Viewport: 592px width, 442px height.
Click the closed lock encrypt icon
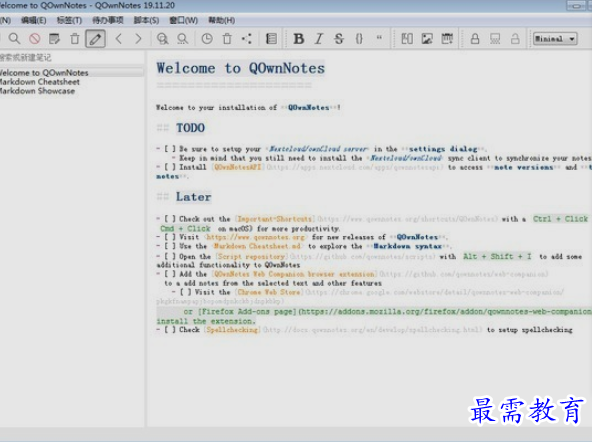point(475,39)
